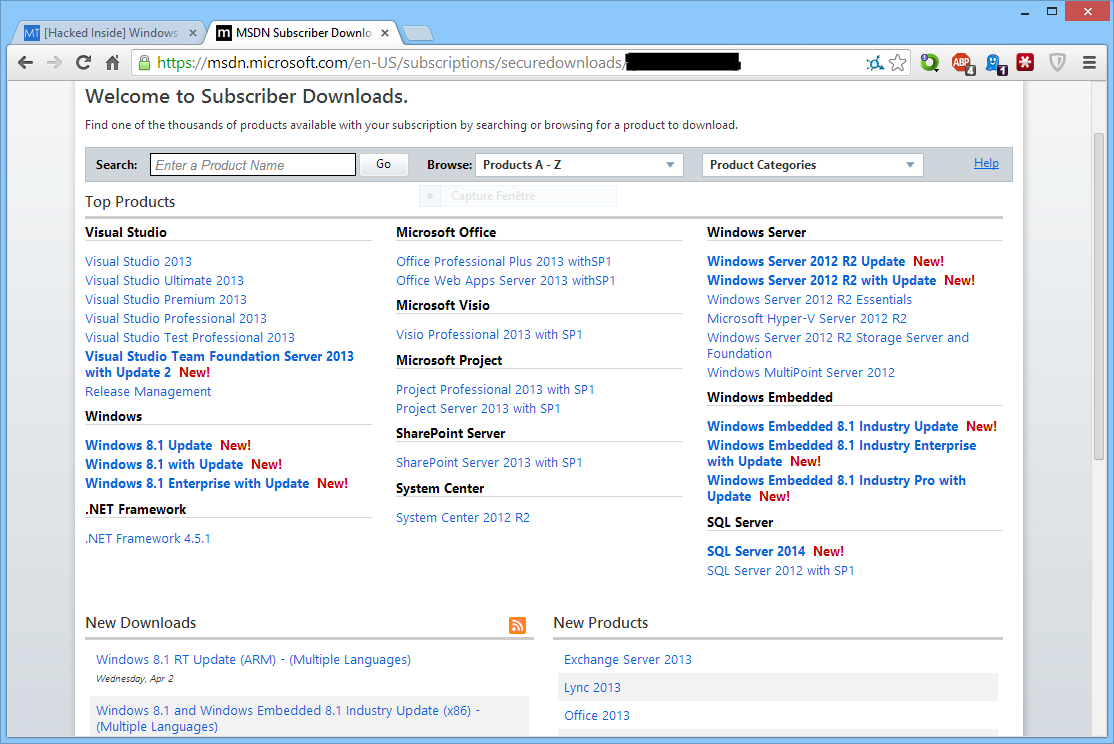The height and width of the screenshot is (744, 1114).
Task: Go to the browser home page icon
Action: tap(113, 63)
